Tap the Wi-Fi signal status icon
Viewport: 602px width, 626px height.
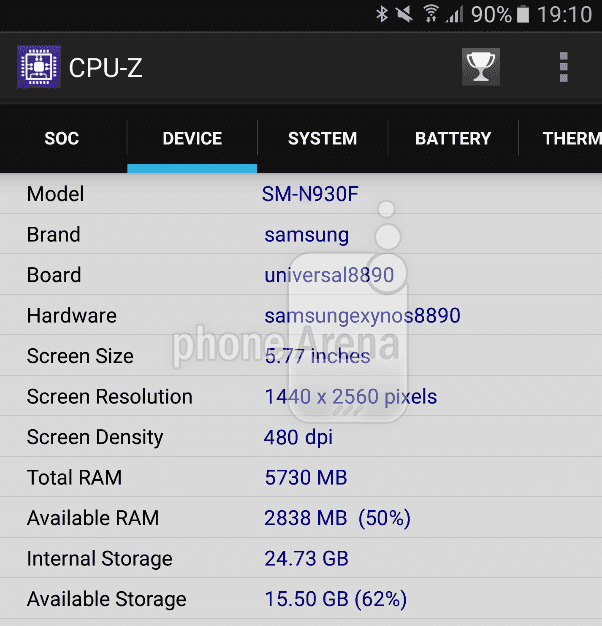(x=430, y=14)
